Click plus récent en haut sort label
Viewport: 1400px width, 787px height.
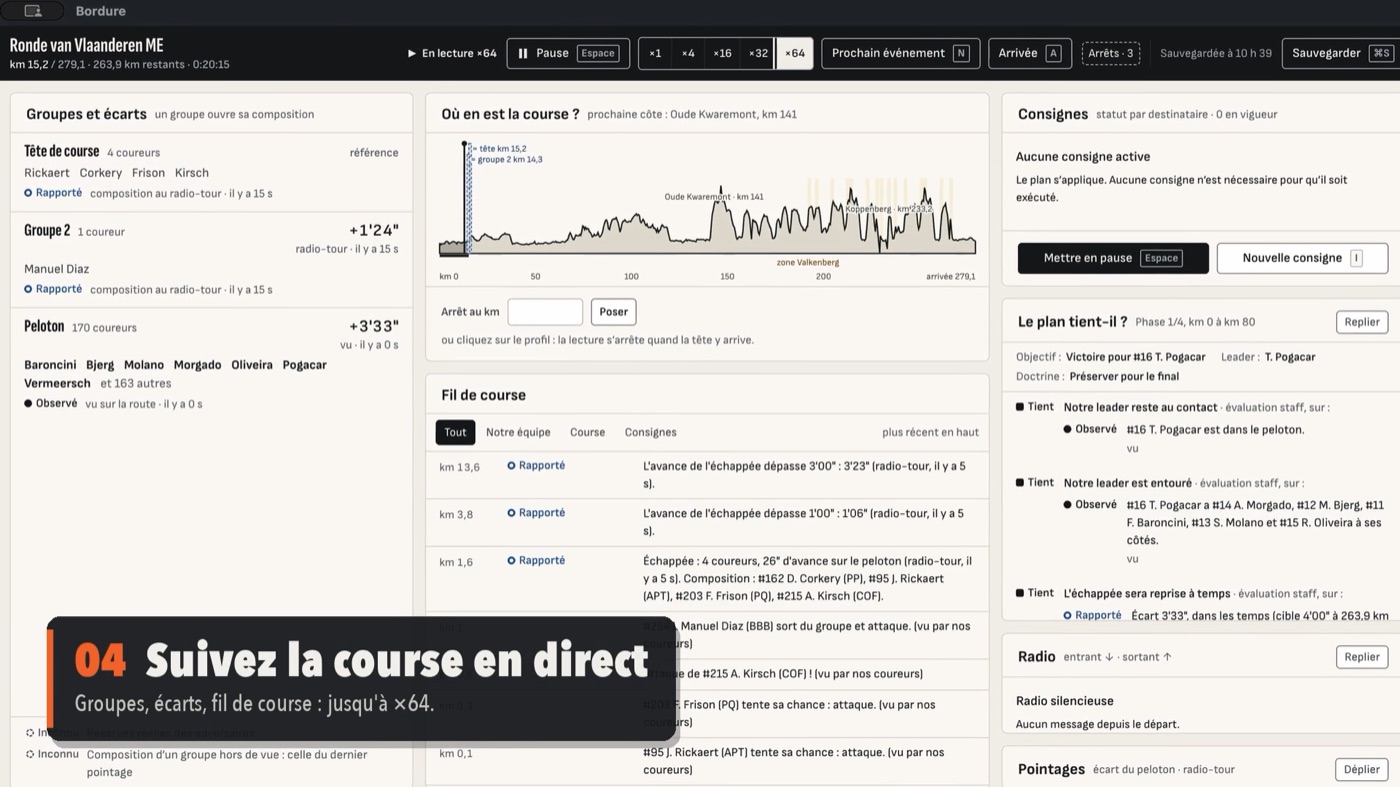point(930,432)
